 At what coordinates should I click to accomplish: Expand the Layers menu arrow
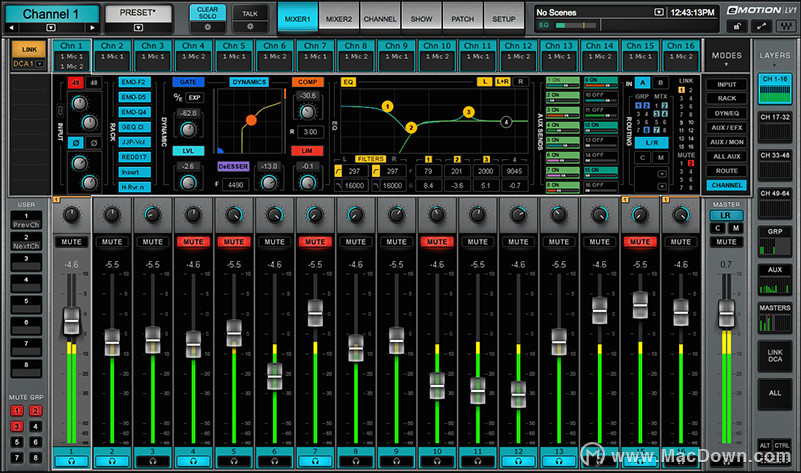(x=774, y=65)
